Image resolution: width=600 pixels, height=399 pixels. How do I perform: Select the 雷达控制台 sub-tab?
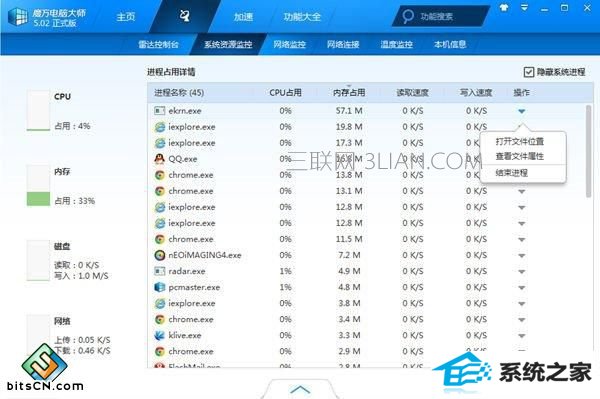point(158,44)
